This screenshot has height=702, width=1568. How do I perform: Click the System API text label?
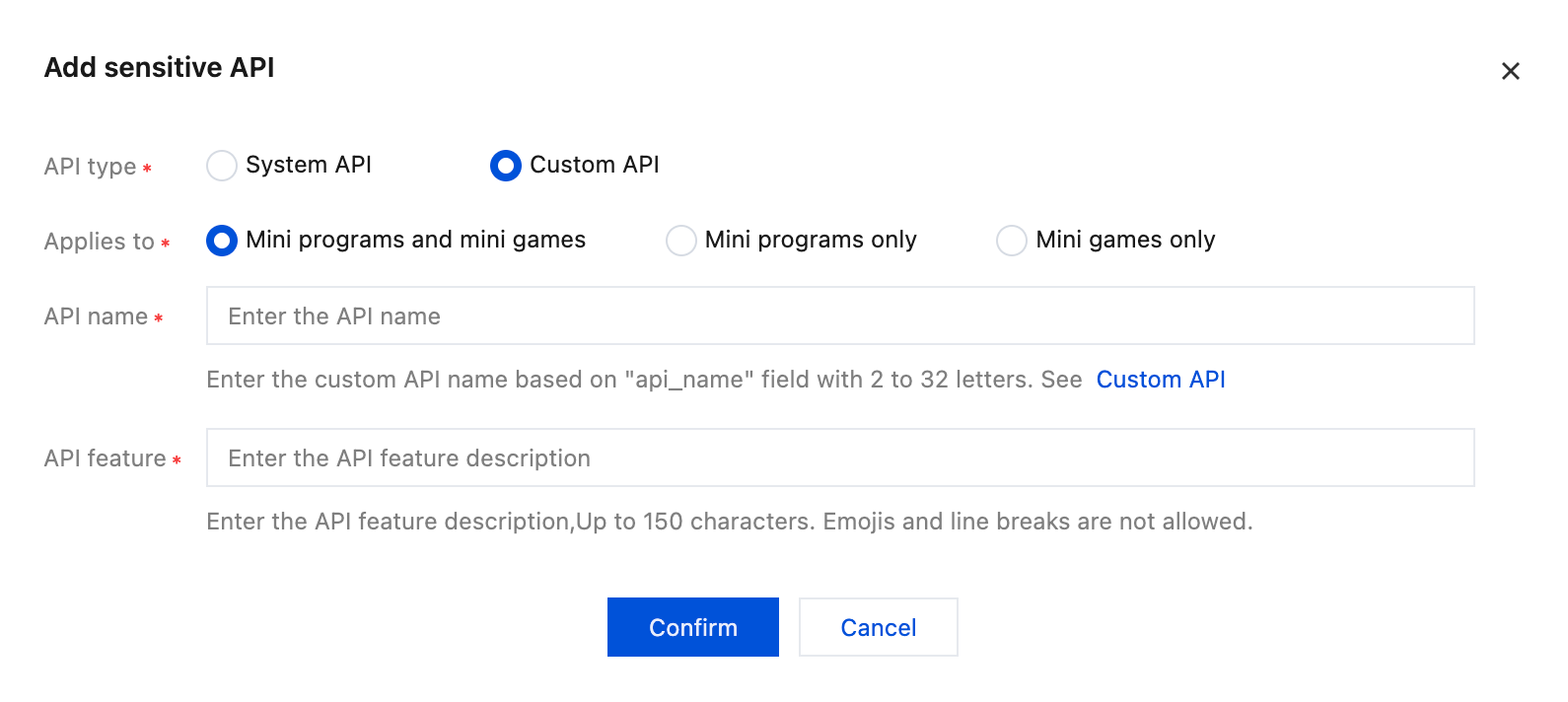tap(309, 165)
